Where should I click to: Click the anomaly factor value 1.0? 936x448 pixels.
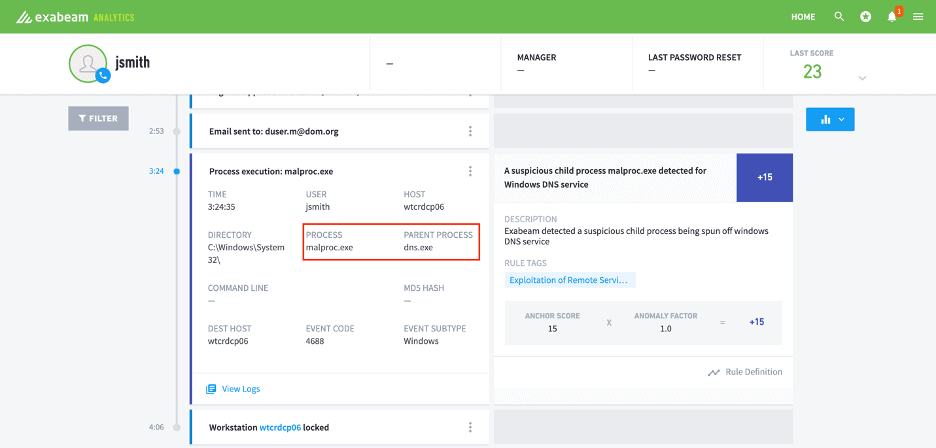666,328
